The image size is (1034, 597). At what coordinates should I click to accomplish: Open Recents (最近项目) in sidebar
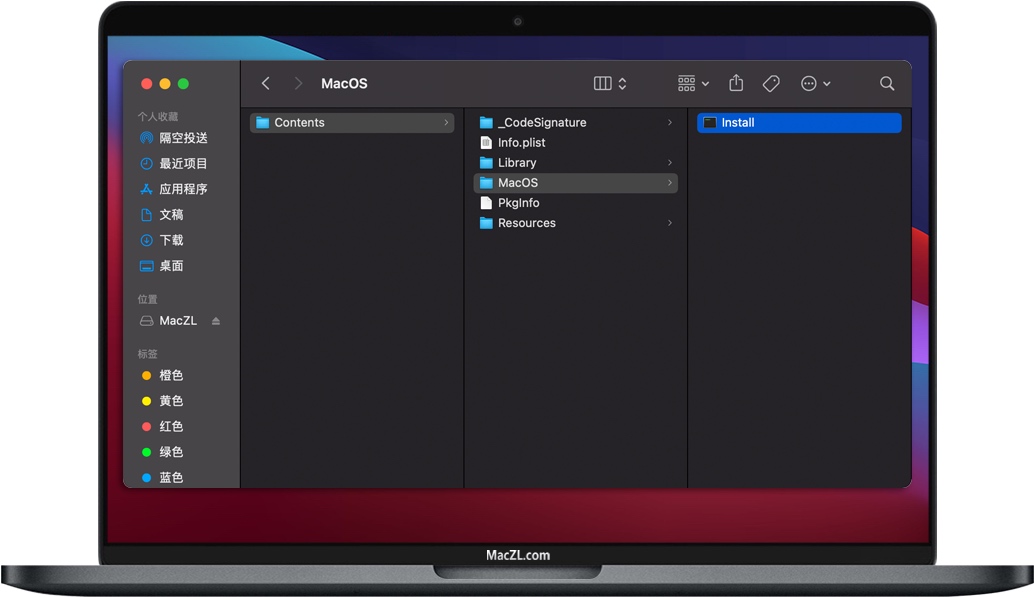183,164
